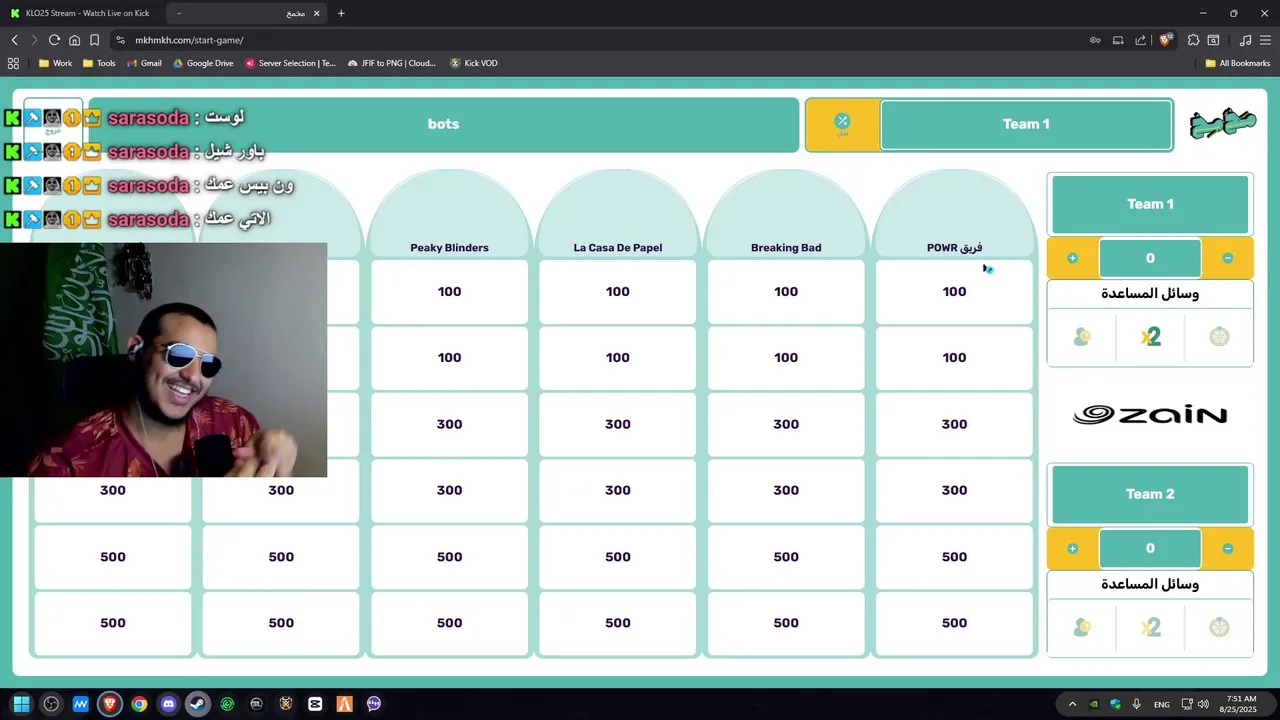Subtract points from Team 1 with minus icon

[x=1228, y=258]
